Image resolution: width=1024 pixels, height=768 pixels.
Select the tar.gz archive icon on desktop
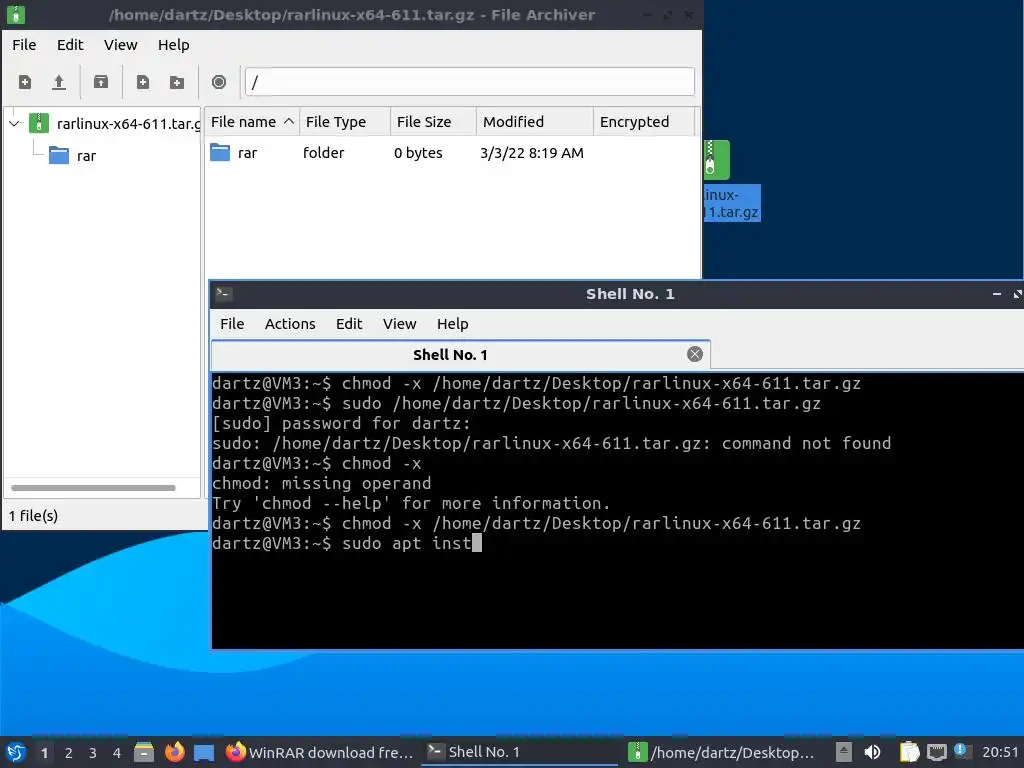tap(716, 160)
